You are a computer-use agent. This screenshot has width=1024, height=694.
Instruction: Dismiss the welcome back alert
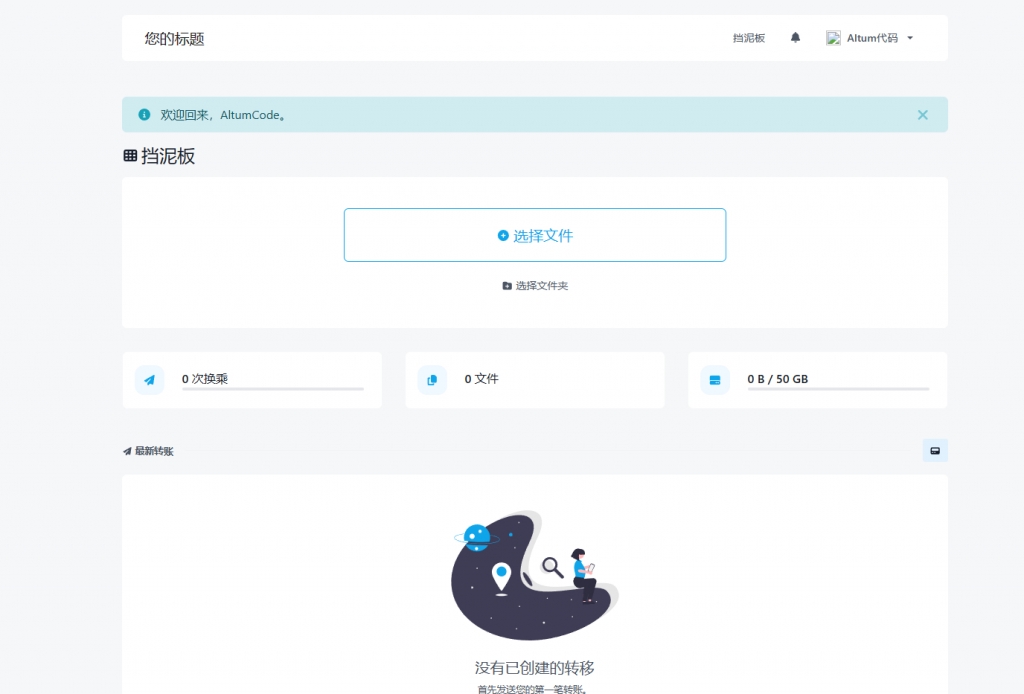tap(922, 115)
